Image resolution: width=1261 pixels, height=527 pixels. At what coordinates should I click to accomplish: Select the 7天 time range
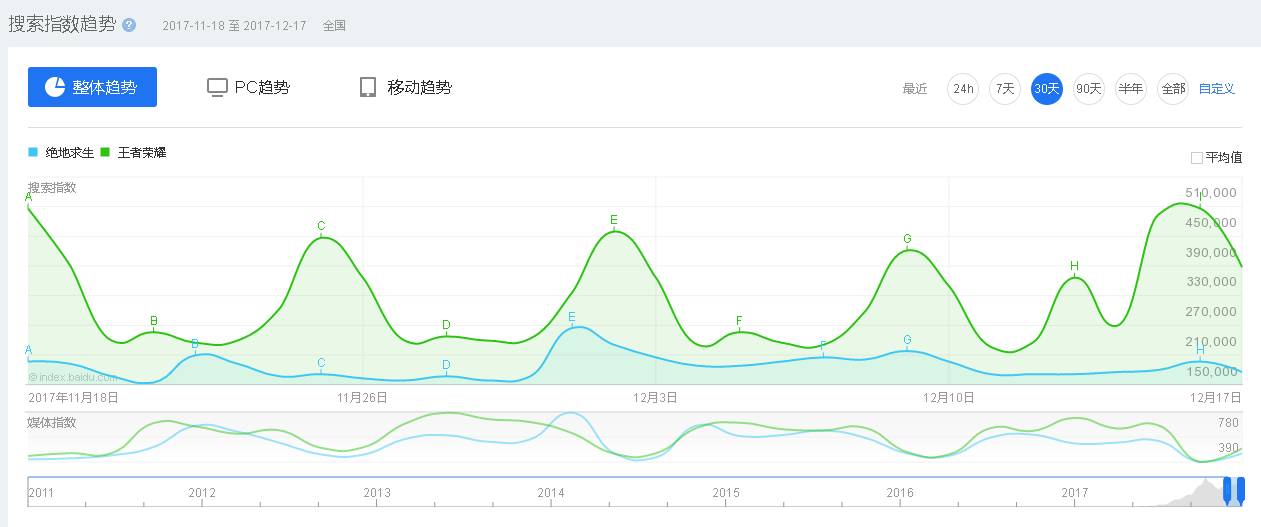click(x=1004, y=89)
